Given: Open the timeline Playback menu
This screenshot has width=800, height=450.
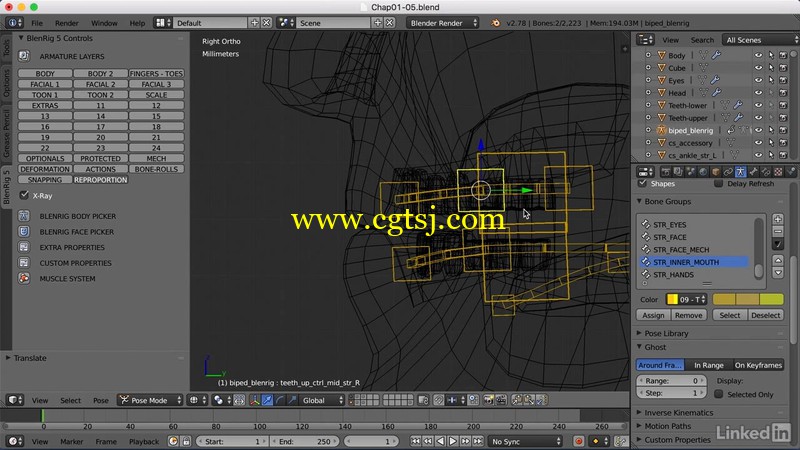Looking at the screenshot, I should tap(144, 441).
